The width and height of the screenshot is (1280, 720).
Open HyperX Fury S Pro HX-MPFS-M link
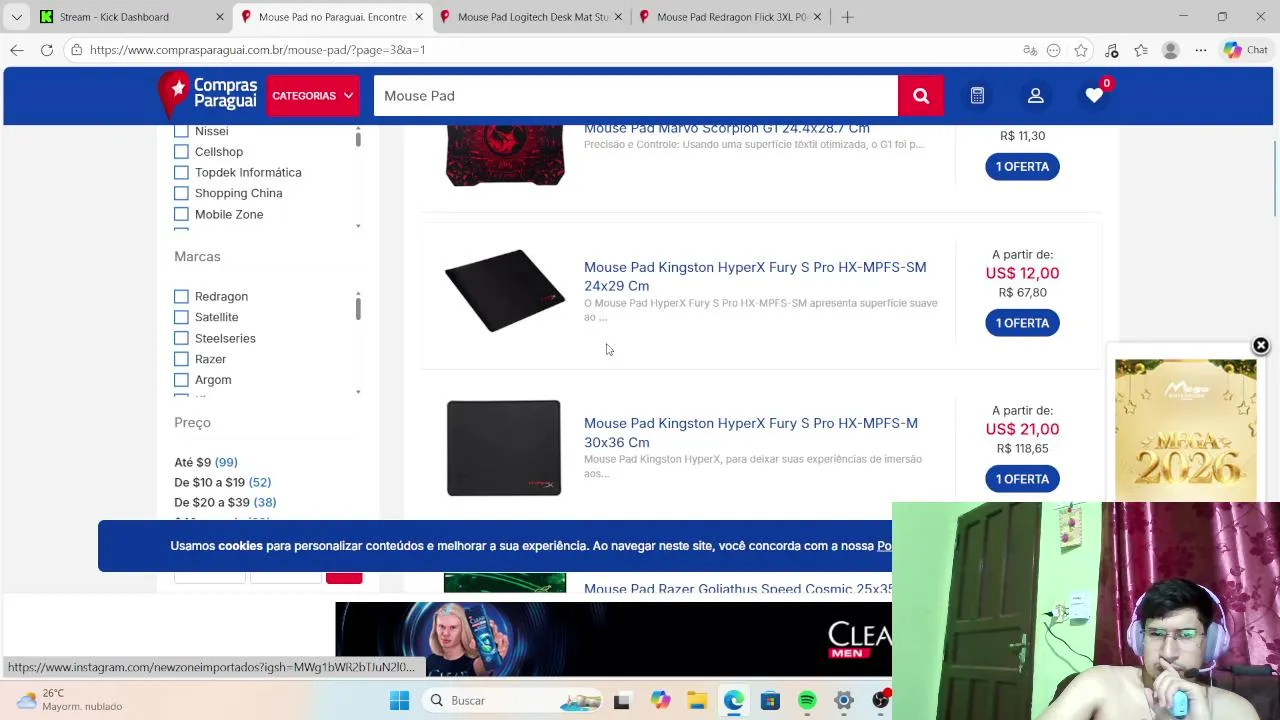click(x=751, y=432)
